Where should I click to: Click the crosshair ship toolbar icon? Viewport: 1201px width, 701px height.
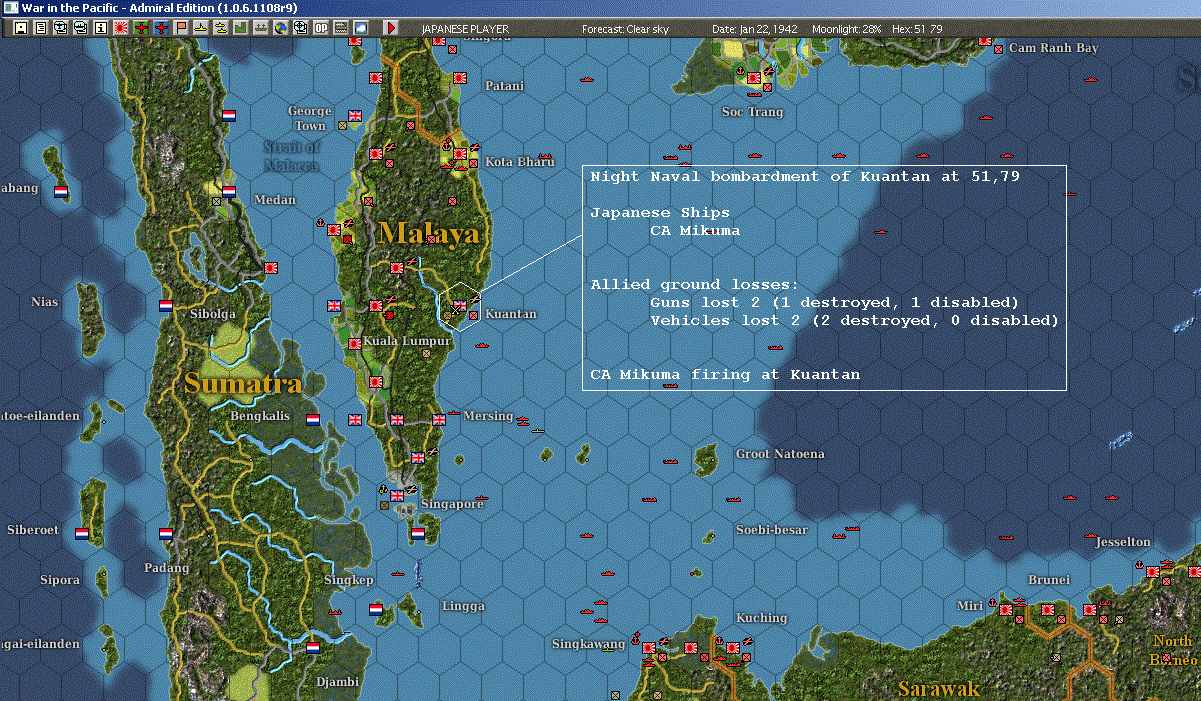pyautogui.click(x=301, y=28)
